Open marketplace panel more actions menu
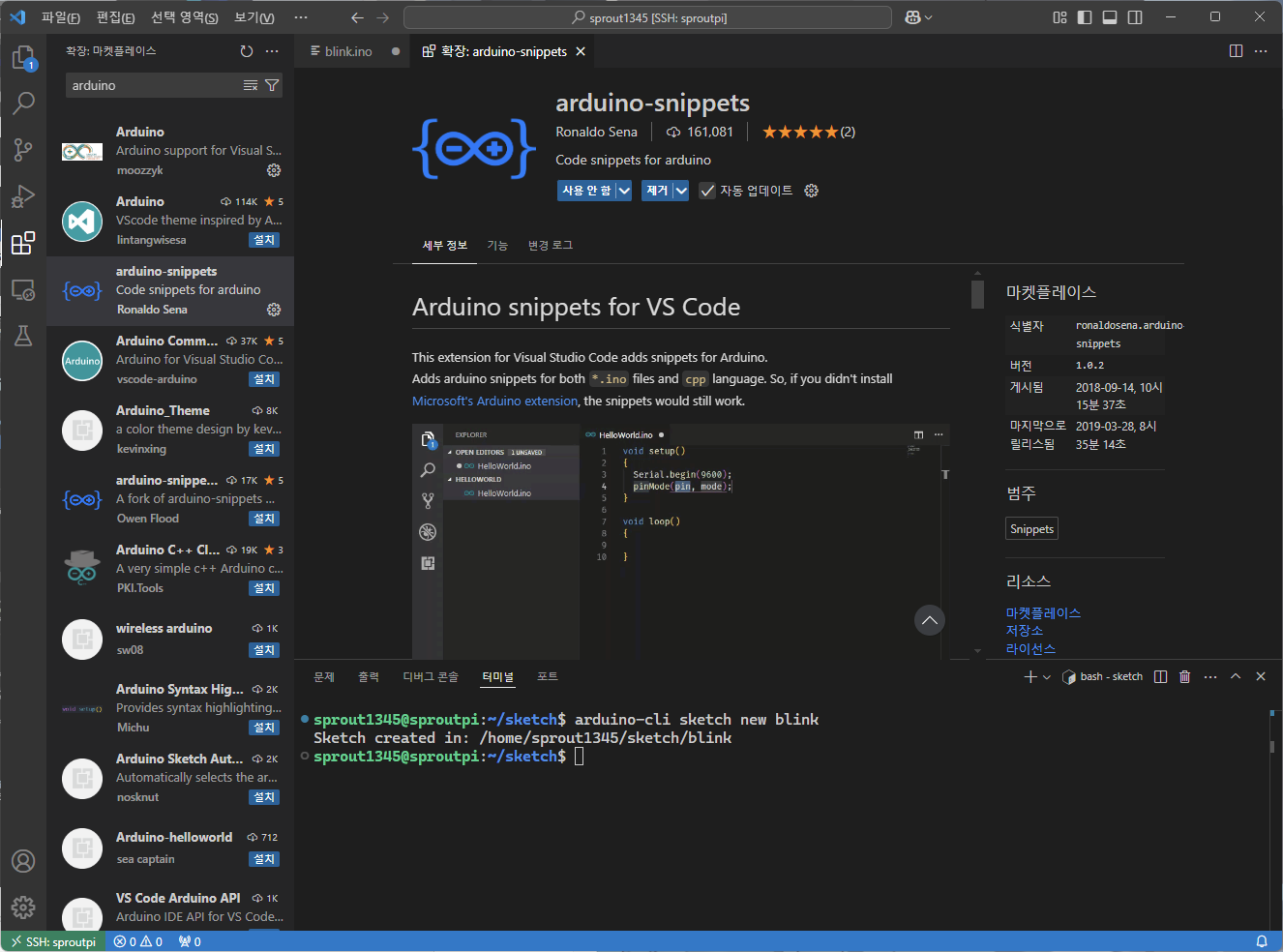 (272, 51)
